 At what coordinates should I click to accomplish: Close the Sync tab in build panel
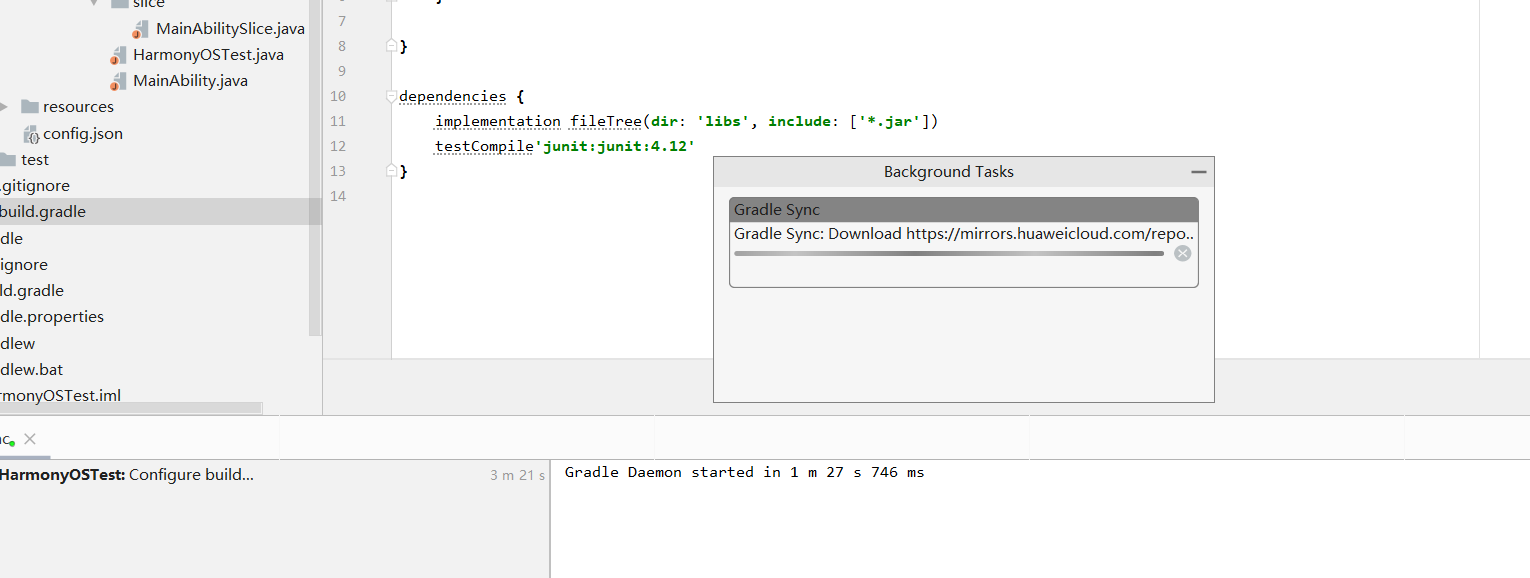30,439
